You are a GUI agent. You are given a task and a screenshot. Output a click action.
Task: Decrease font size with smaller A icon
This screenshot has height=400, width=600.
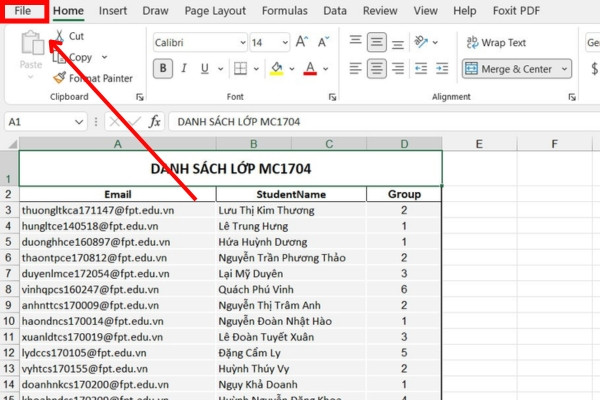point(323,42)
